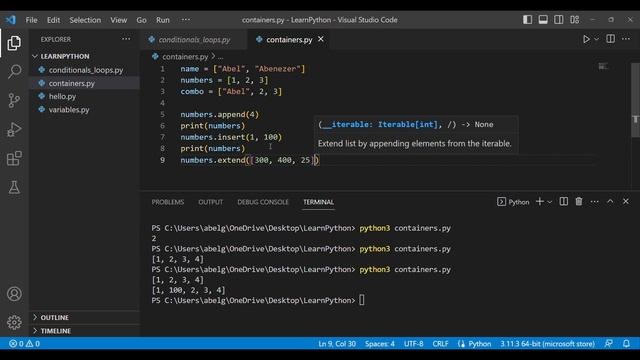Change UTF-8 encoding in status bar
The height and width of the screenshot is (360, 640).
pyautogui.click(x=413, y=344)
